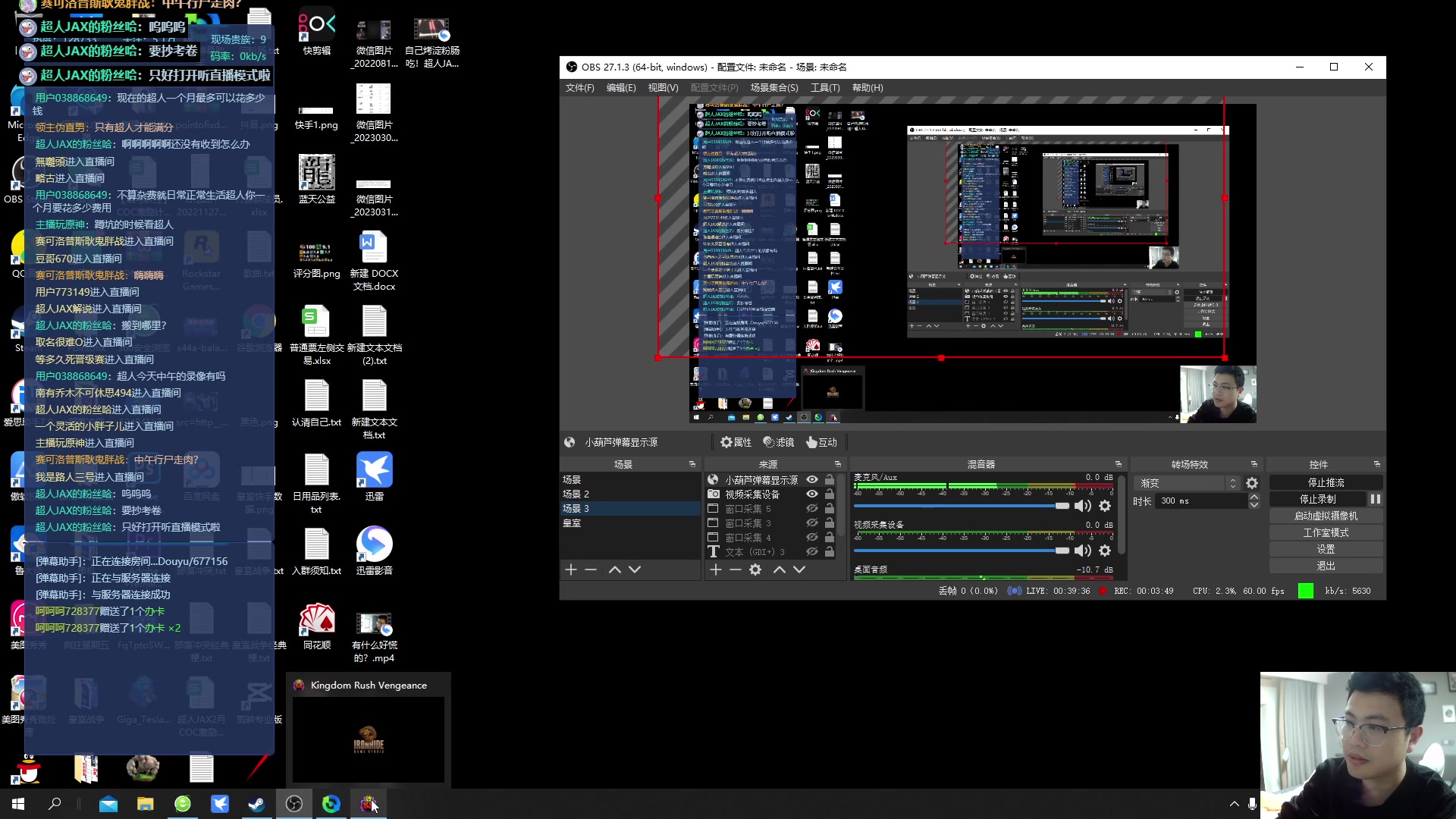Pop out the 来源 dock panel
This screenshot has height=819, width=1456.
(837, 464)
